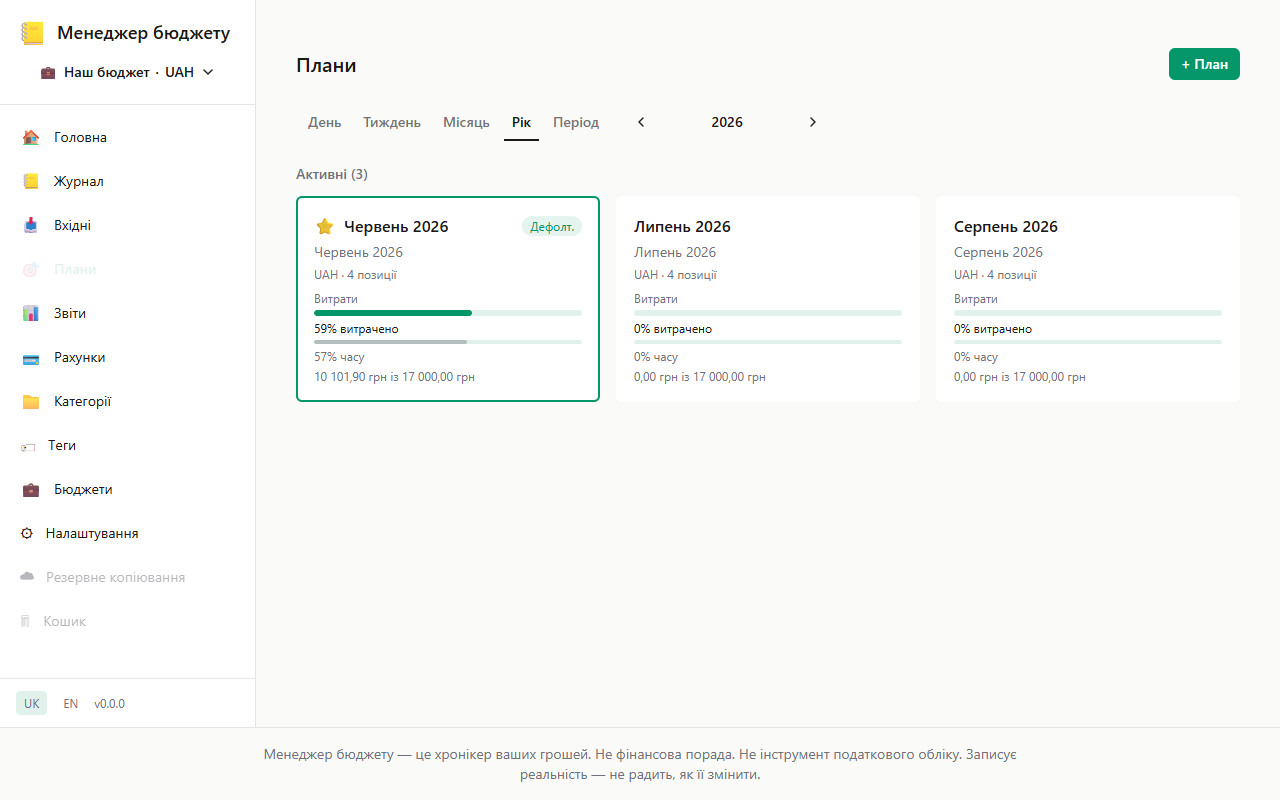Click the spending progress bar on Серпень 2026
The image size is (1280, 800).
(1088, 313)
